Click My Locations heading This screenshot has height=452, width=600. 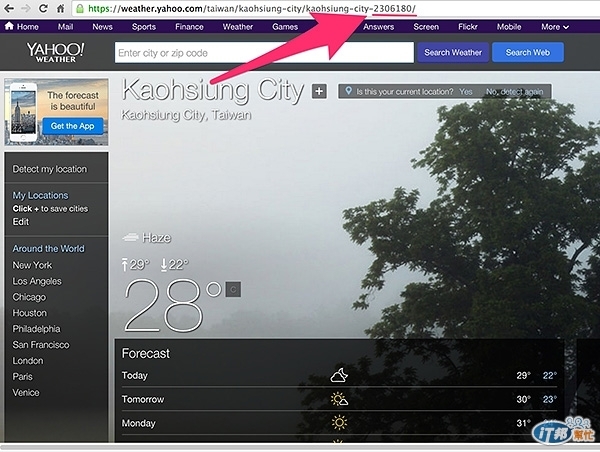(40, 195)
